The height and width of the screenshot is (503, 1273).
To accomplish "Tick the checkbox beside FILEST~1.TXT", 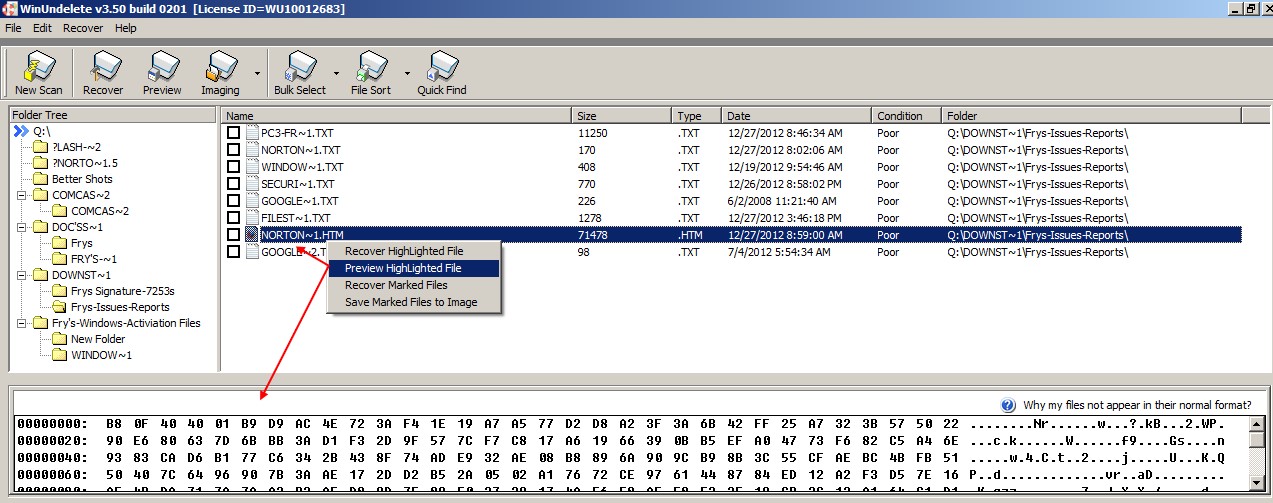I will (233, 218).
